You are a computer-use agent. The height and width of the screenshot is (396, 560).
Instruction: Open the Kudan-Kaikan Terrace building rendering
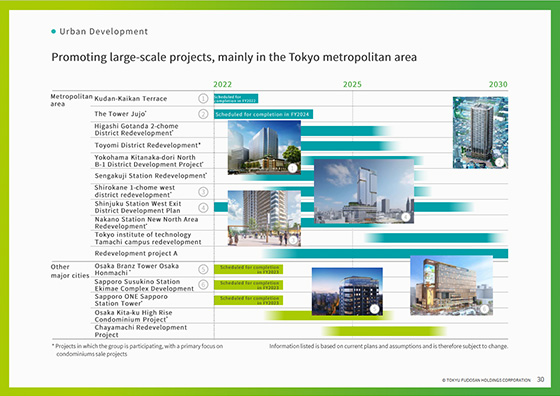[264, 147]
